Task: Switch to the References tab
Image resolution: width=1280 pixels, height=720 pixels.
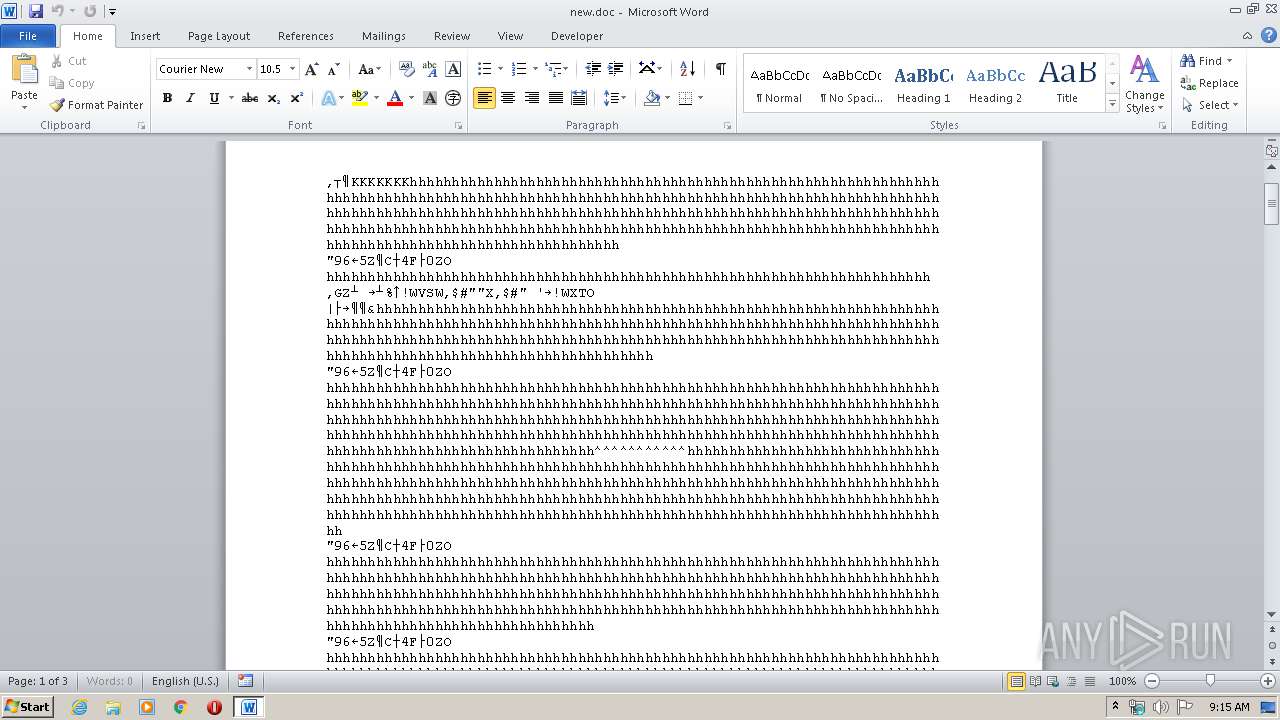Action: [x=306, y=36]
